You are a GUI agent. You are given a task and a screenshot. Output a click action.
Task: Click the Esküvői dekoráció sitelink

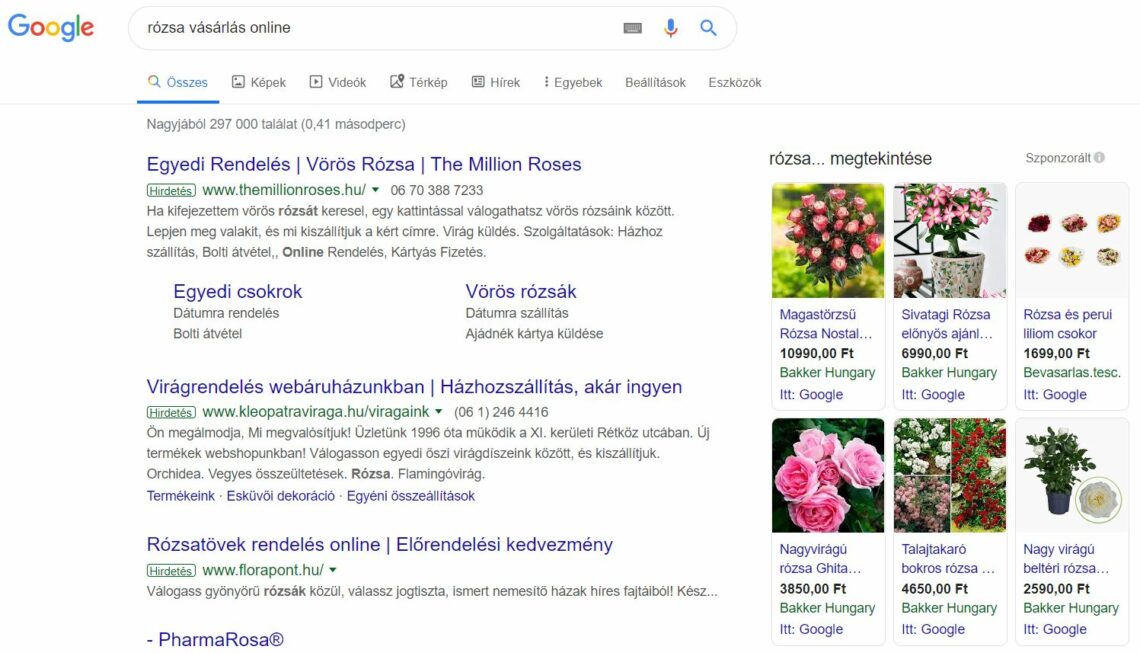pyautogui.click(x=281, y=496)
